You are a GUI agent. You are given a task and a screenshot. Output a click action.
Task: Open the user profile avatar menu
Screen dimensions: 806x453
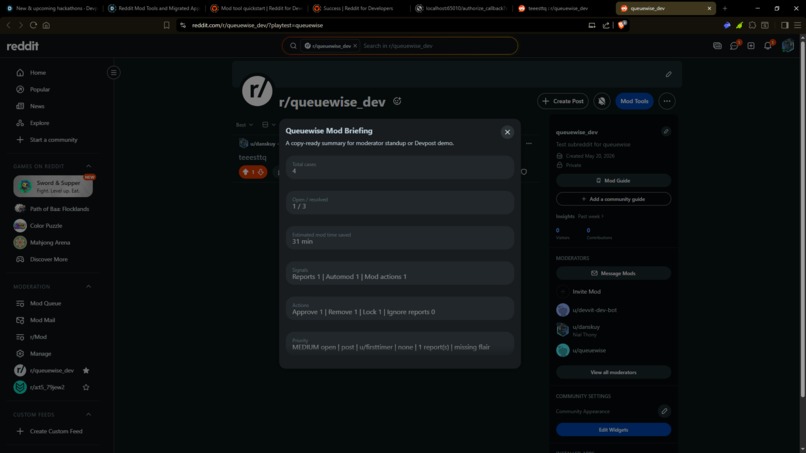(x=787, y=46)
